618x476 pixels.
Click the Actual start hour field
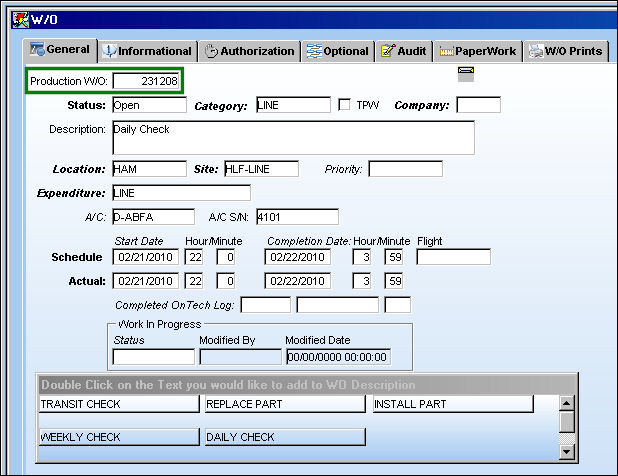(194, 281)
